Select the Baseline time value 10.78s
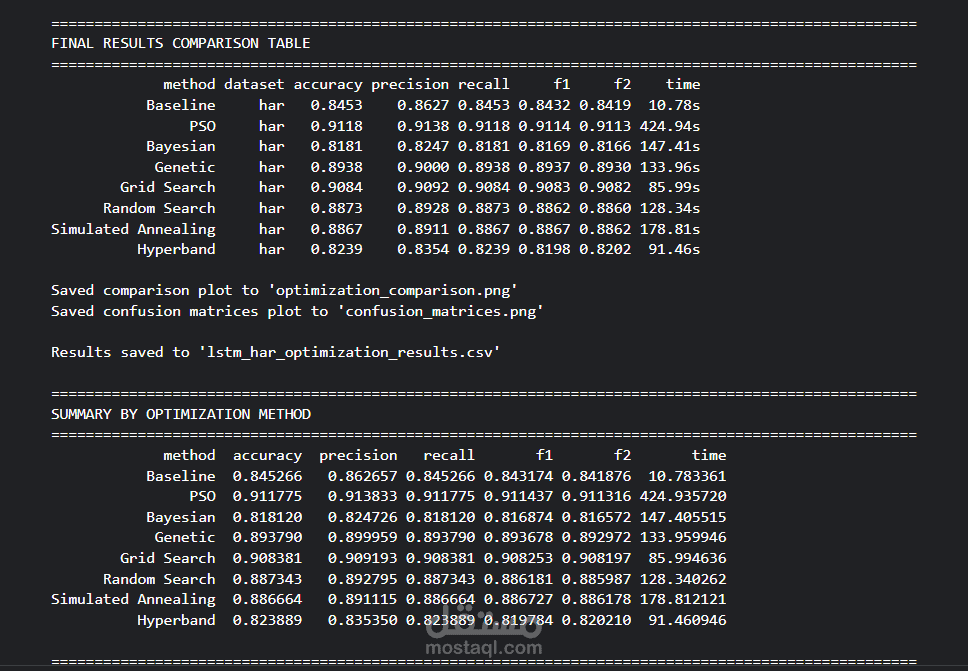This screenshot has height=671, width=968. [673, 105]
